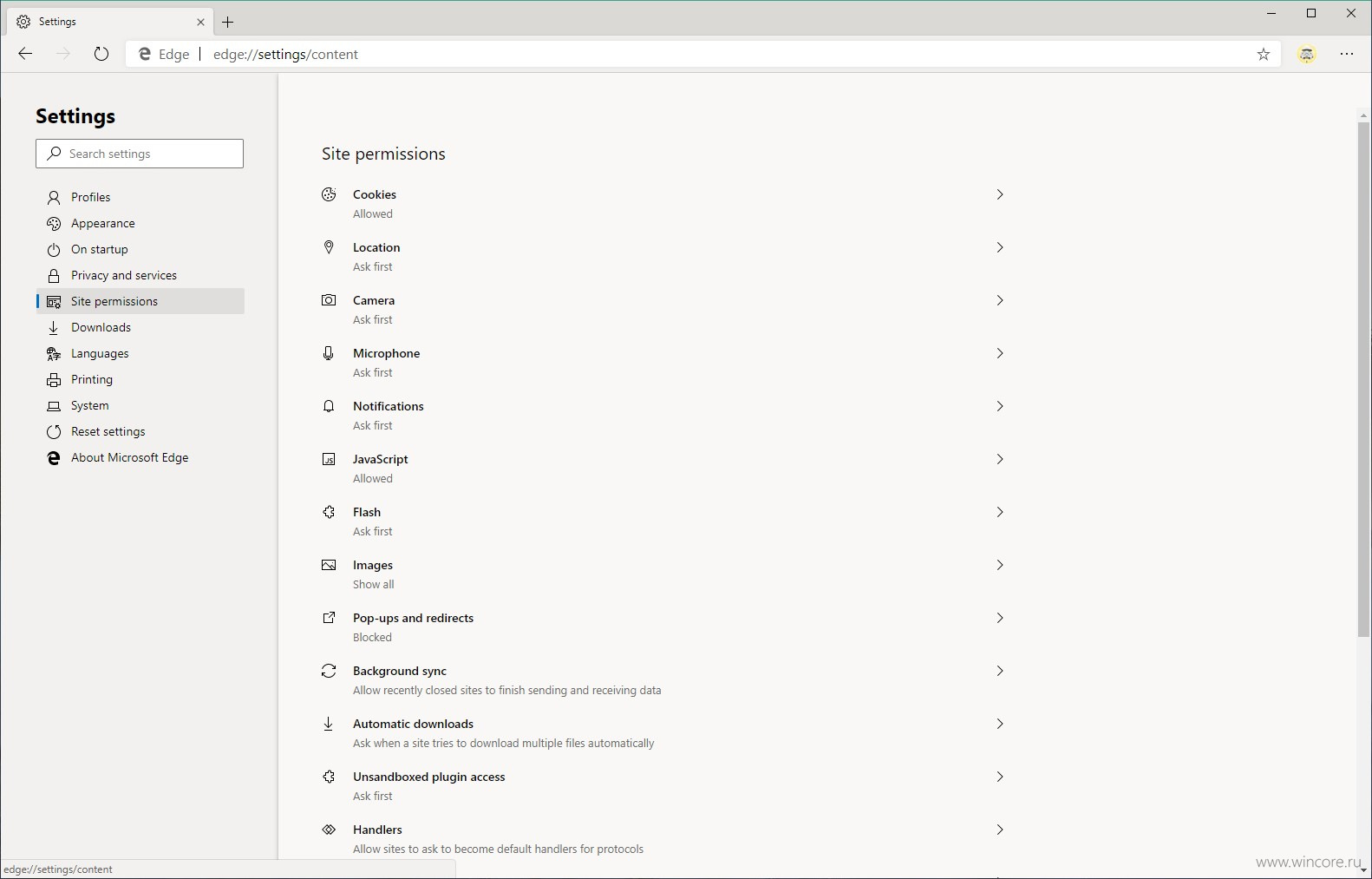
Task: Open Printing settings section
Action: 140,379
